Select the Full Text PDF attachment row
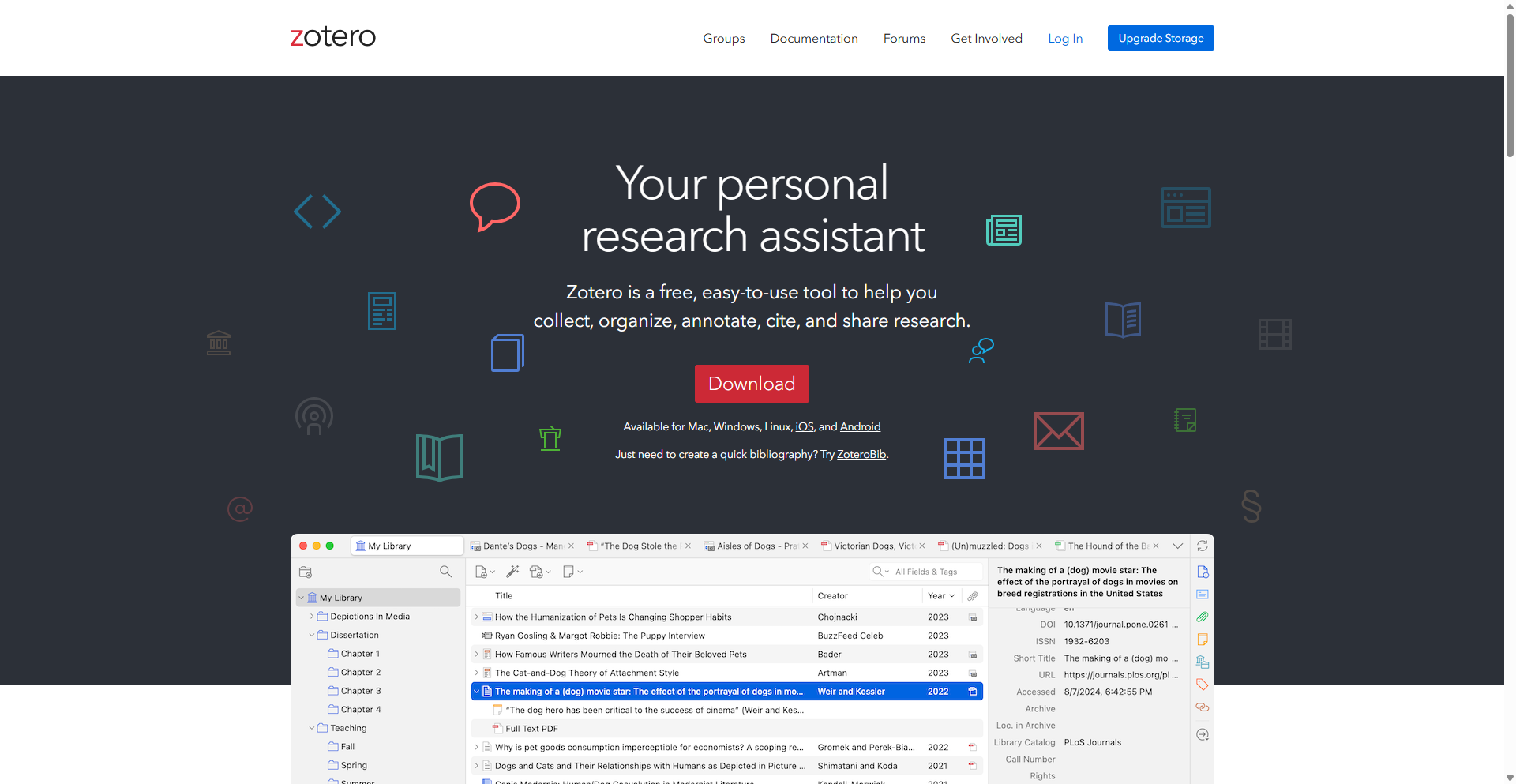This screenshot has height=784, width=1516. [x=727, y=729]
